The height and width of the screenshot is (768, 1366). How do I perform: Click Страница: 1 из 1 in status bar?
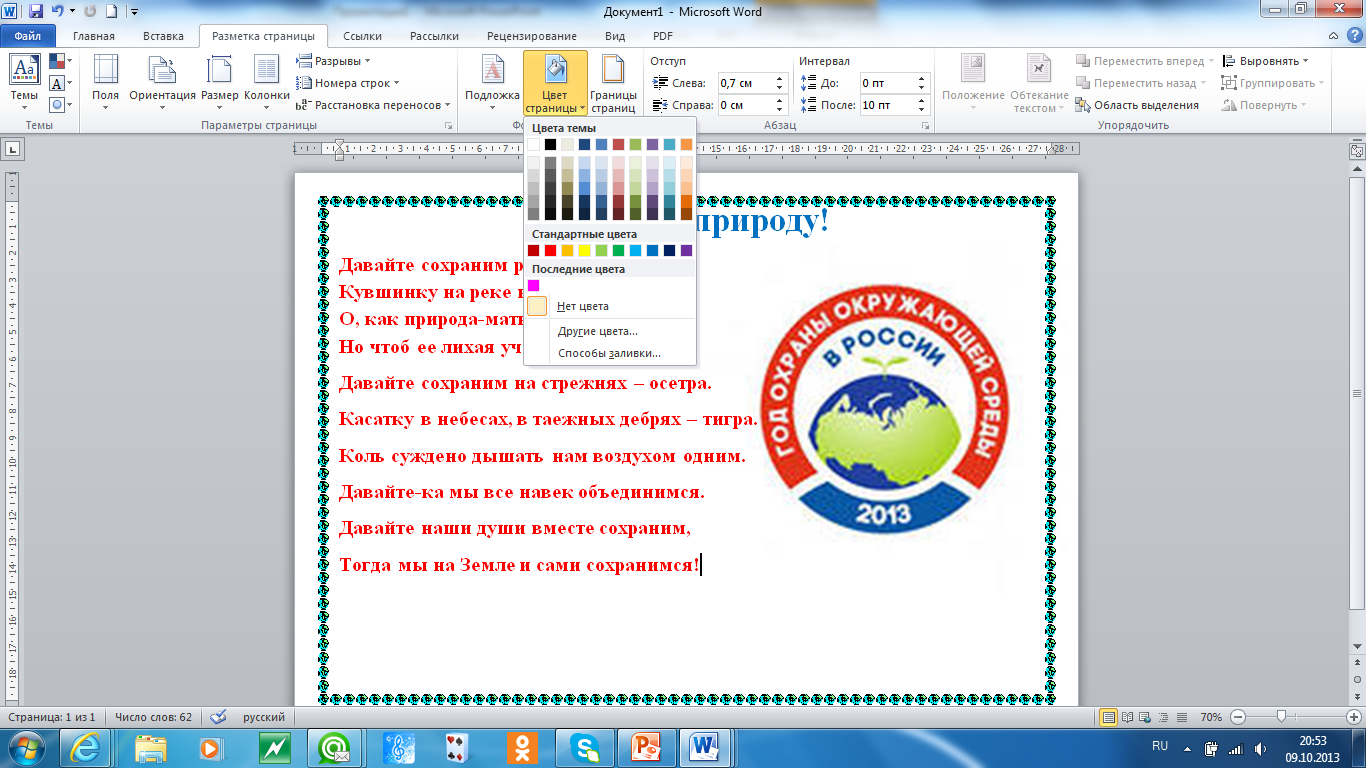pos(52,717)
